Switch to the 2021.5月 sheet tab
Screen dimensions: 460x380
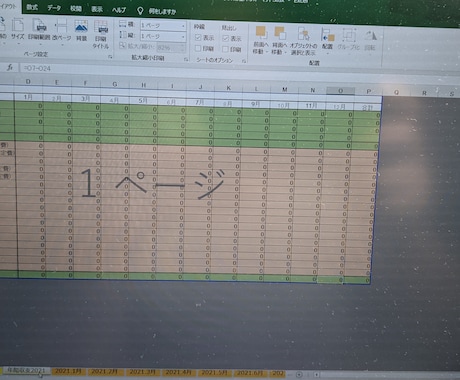[x=214, y=373]
